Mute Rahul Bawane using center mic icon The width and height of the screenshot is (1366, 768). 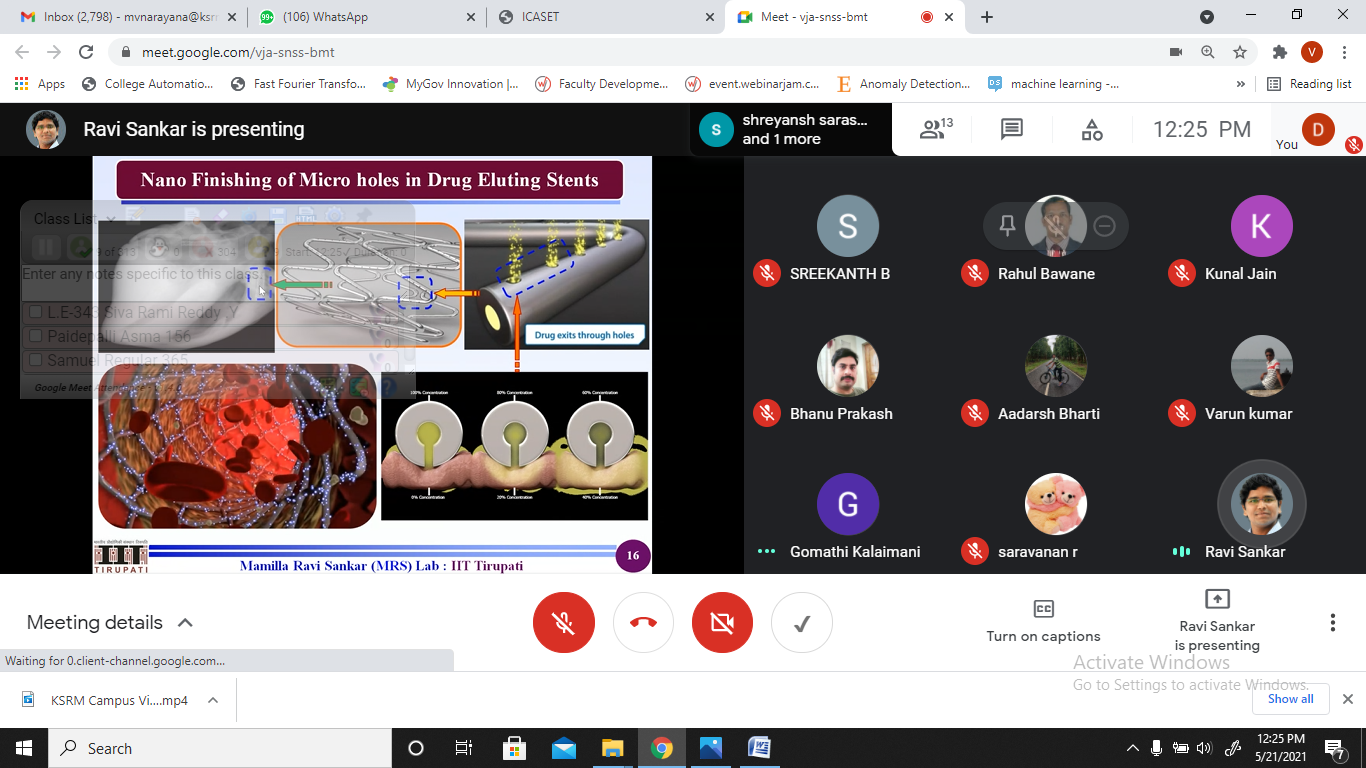pos(1056,226)
